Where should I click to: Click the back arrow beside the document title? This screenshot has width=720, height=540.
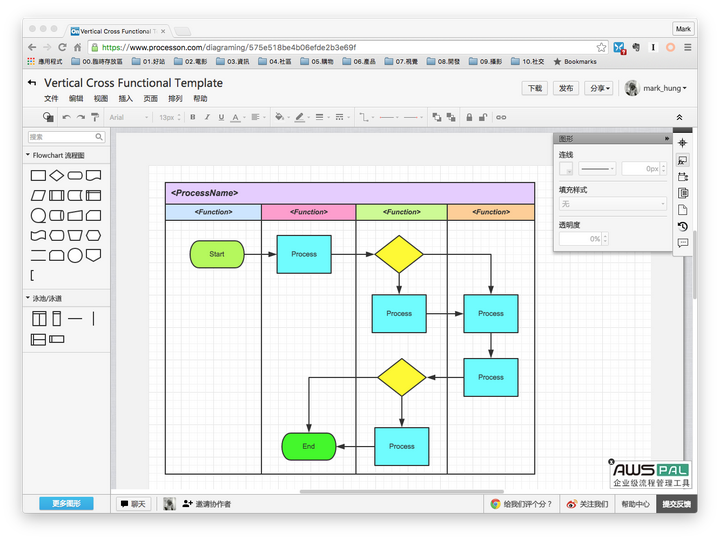[32, 83]
